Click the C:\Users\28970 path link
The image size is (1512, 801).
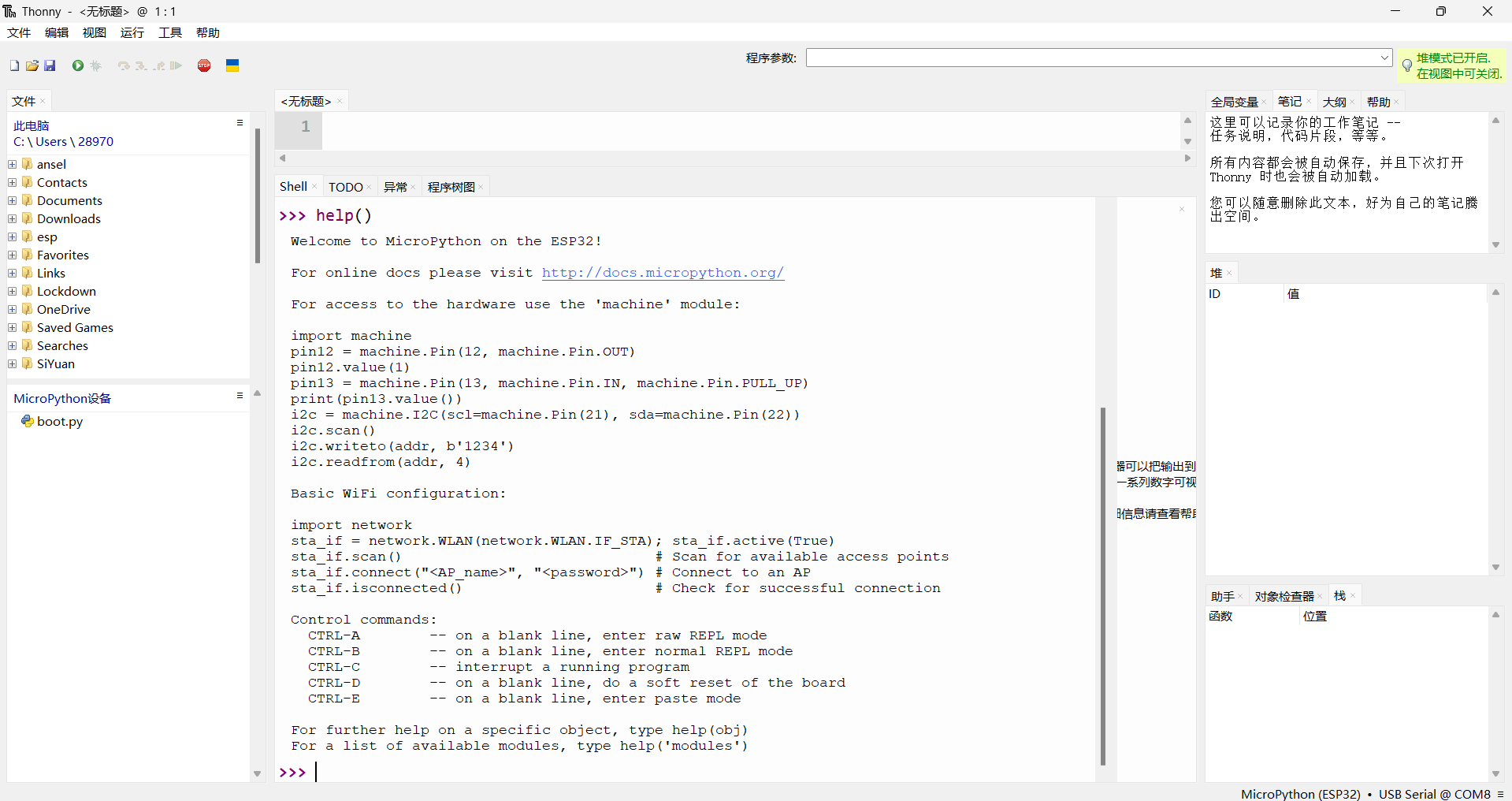point(63,142)
